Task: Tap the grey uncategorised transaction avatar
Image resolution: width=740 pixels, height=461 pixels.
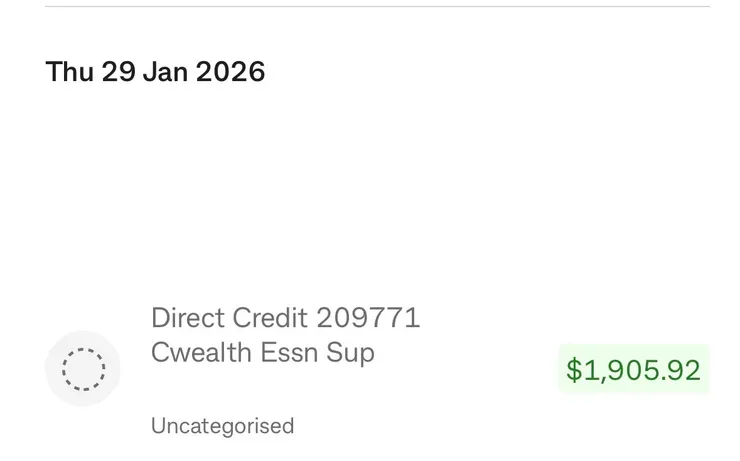Action: point(83,369)
